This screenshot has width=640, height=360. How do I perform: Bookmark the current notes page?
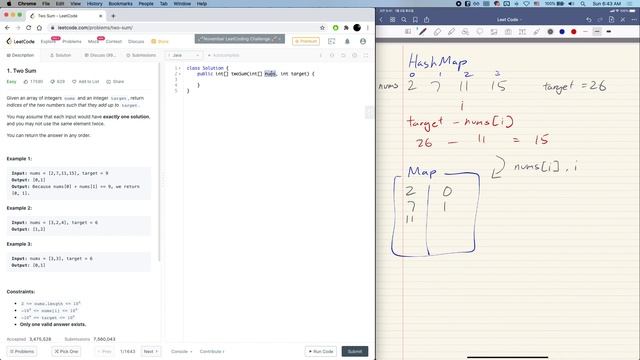pyautogui.click(x=415, y=20)
